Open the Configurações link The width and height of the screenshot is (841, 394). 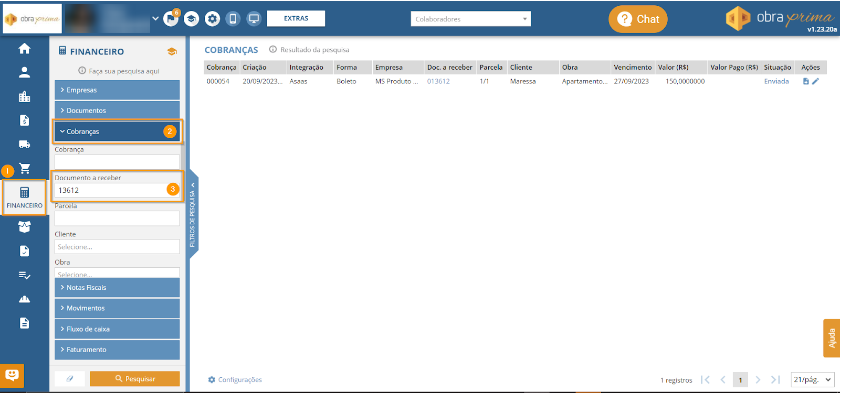click(x=235, y=380)
